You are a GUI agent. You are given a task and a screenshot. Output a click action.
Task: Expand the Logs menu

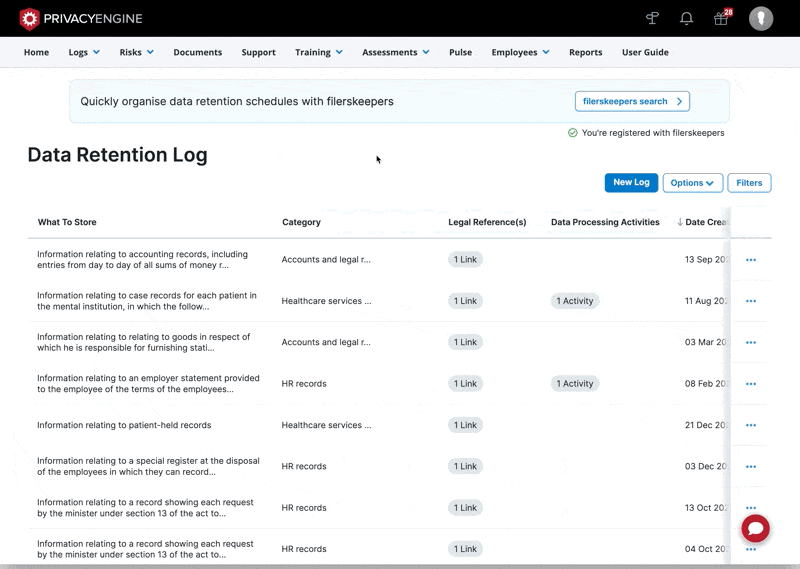point(84,52)
